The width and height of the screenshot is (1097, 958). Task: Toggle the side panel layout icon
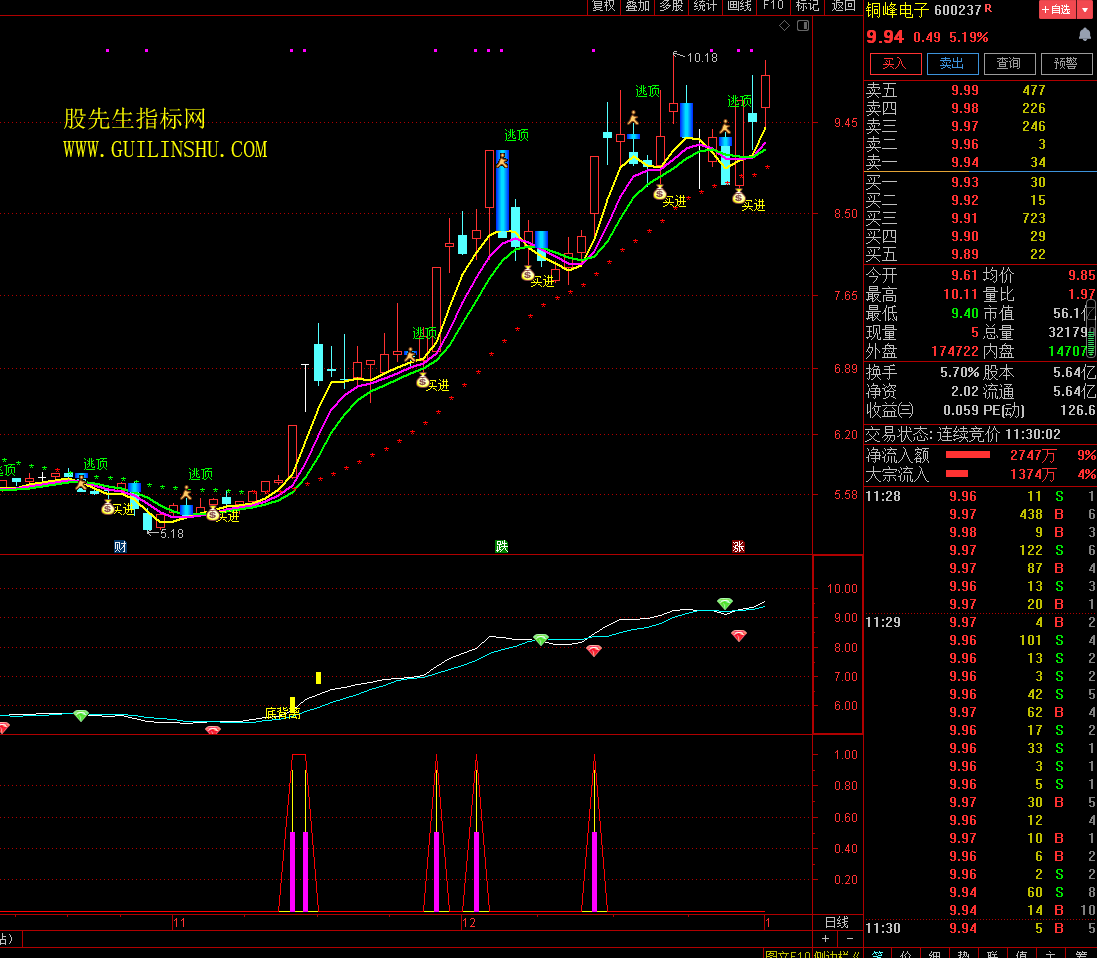pos(803,26)
